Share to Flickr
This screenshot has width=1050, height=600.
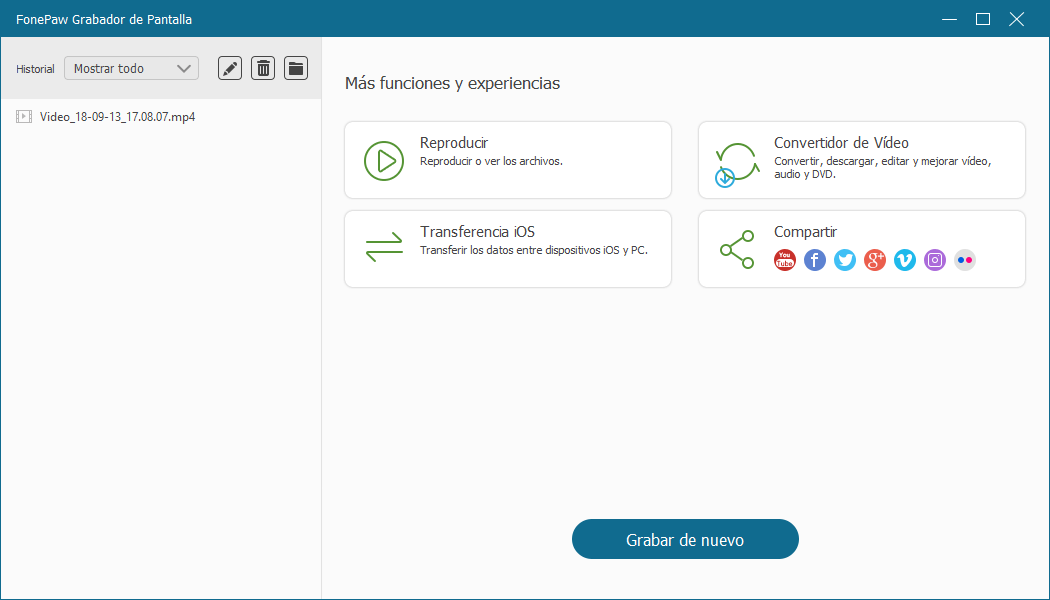965,260
